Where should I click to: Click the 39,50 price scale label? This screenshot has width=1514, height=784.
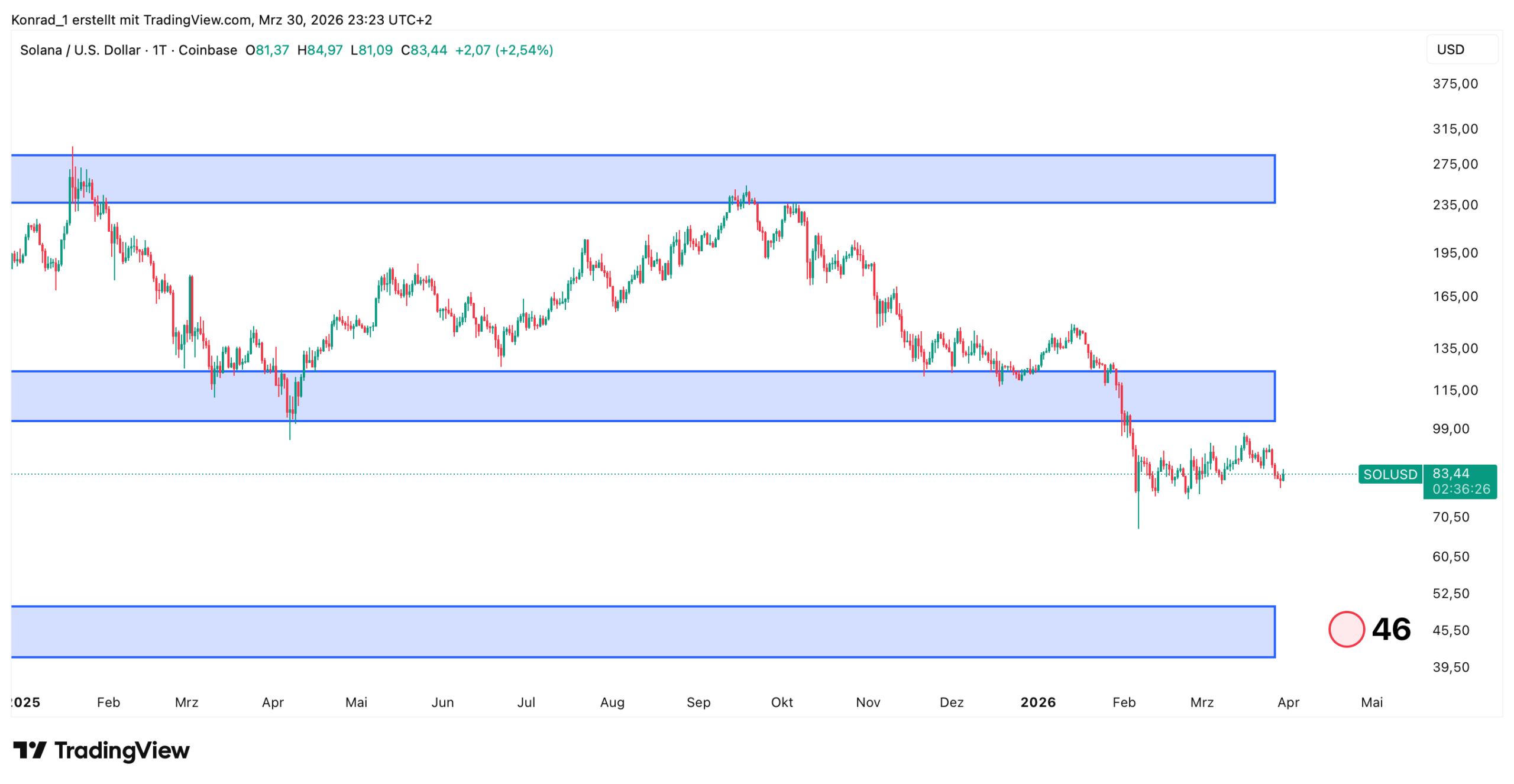1450,667
